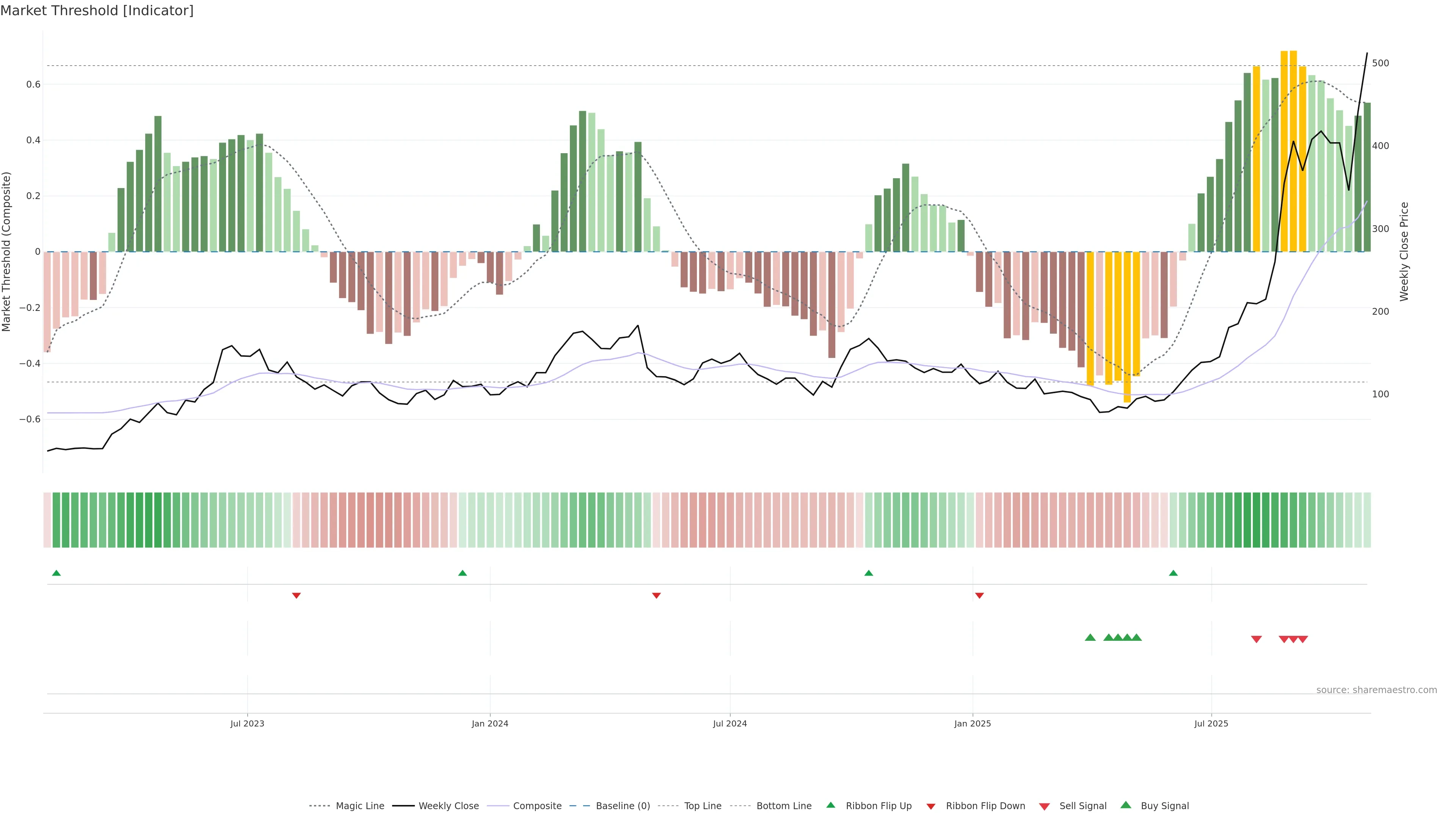Click the first green buy signal triangle
The height and width of the screenshot is (819, 1456).
tap(1090, 637)
